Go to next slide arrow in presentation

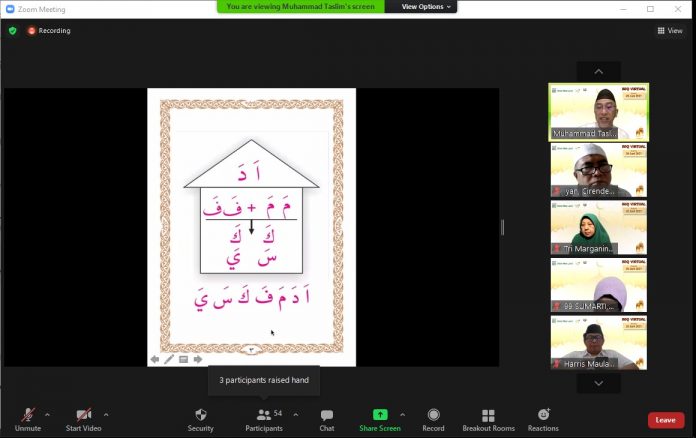click(198, 359)
